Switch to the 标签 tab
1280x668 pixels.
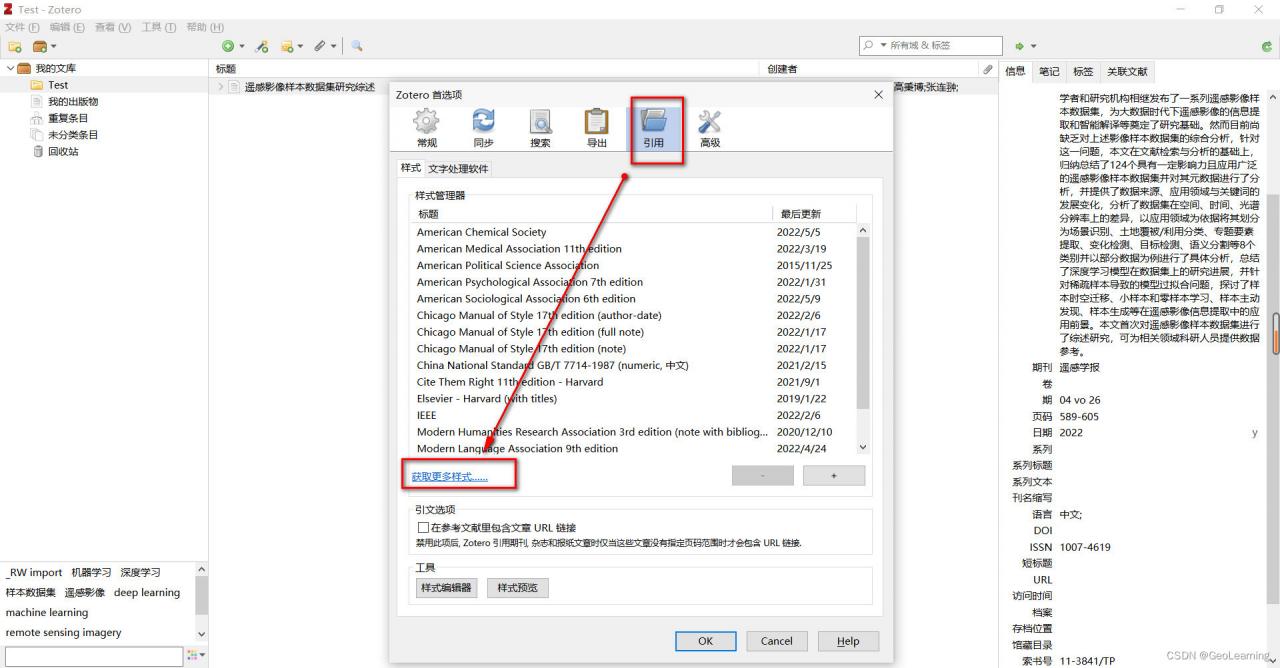coord(1083,72)
